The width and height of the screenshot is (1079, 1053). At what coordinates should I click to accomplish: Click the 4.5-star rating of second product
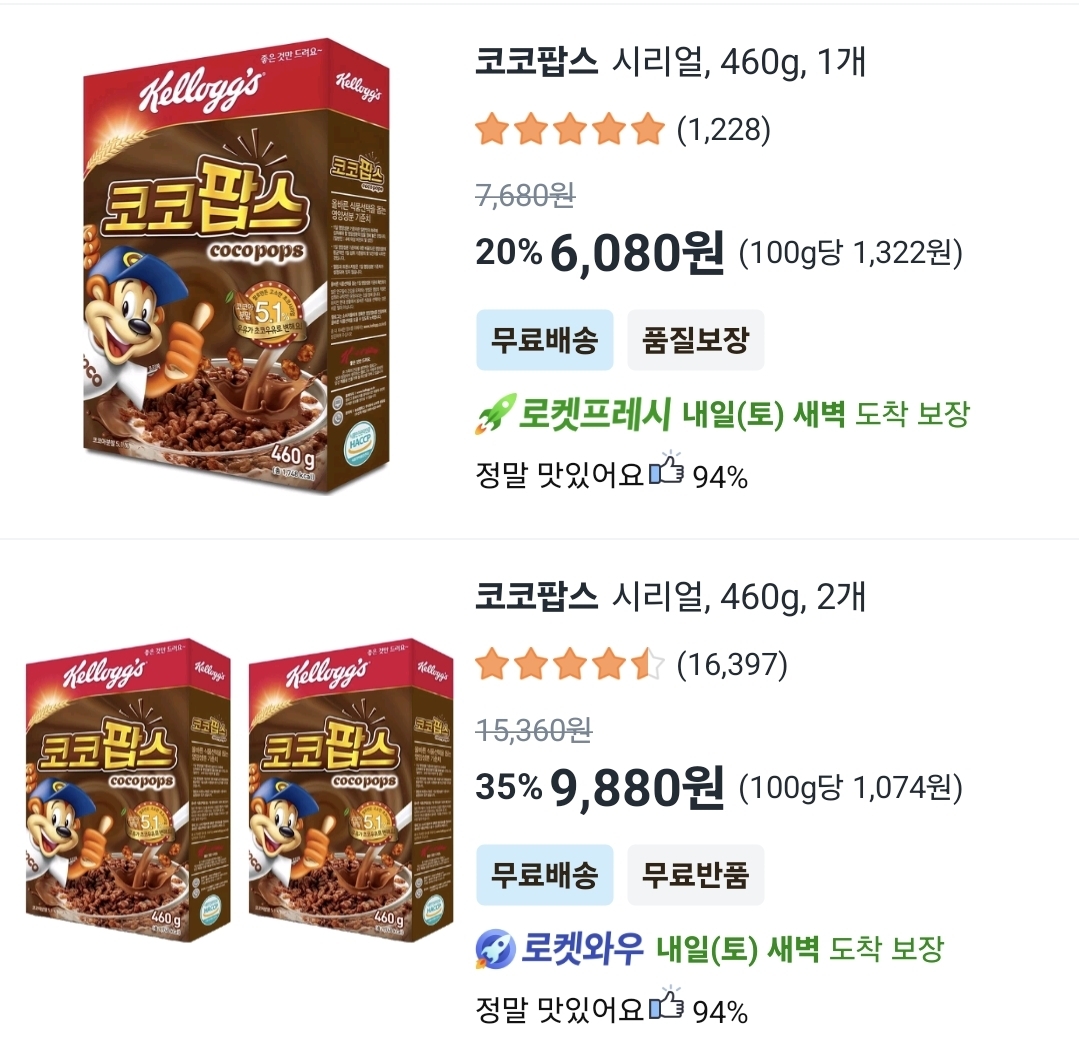[x=570, y=665]
